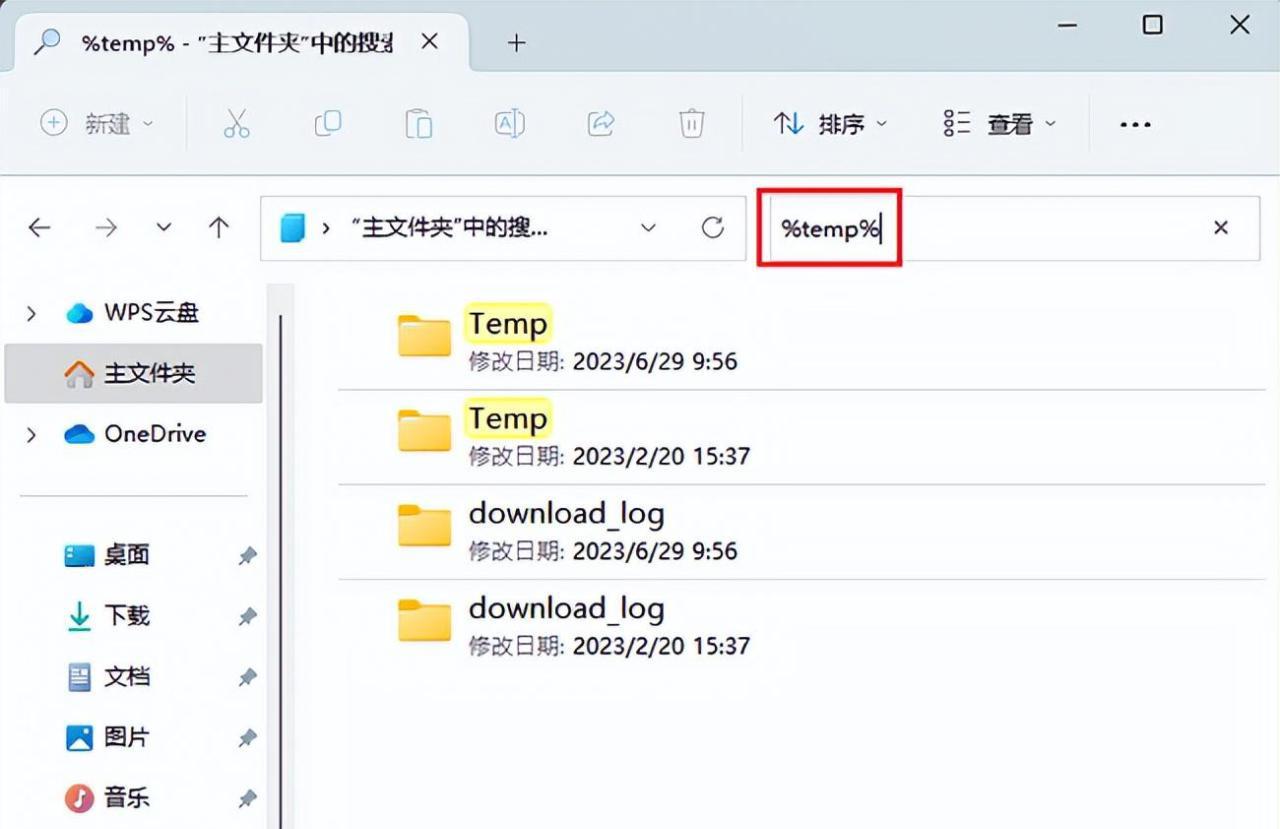Screen dimensions: 1280x829
Task: Click the Copy icon in toolbar
Action: coord(327,124)
